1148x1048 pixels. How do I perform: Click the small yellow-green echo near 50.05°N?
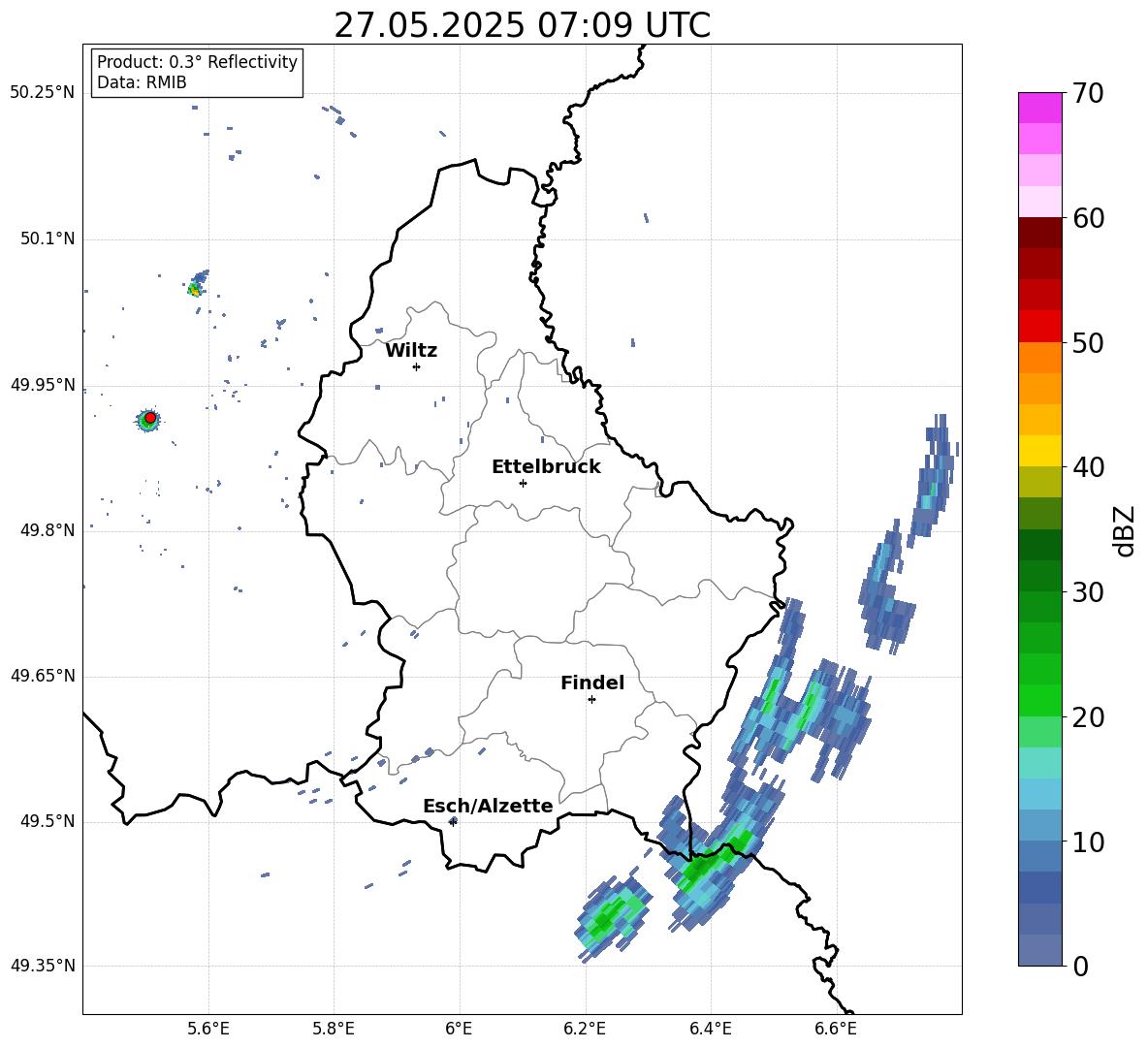194,289
